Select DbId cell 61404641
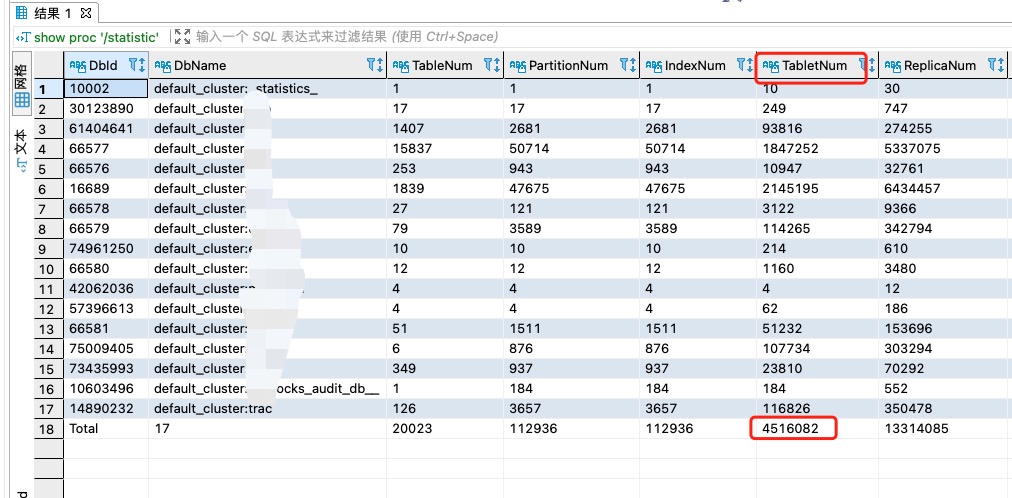Screen dimensions: 1012x498 point(106,128)
